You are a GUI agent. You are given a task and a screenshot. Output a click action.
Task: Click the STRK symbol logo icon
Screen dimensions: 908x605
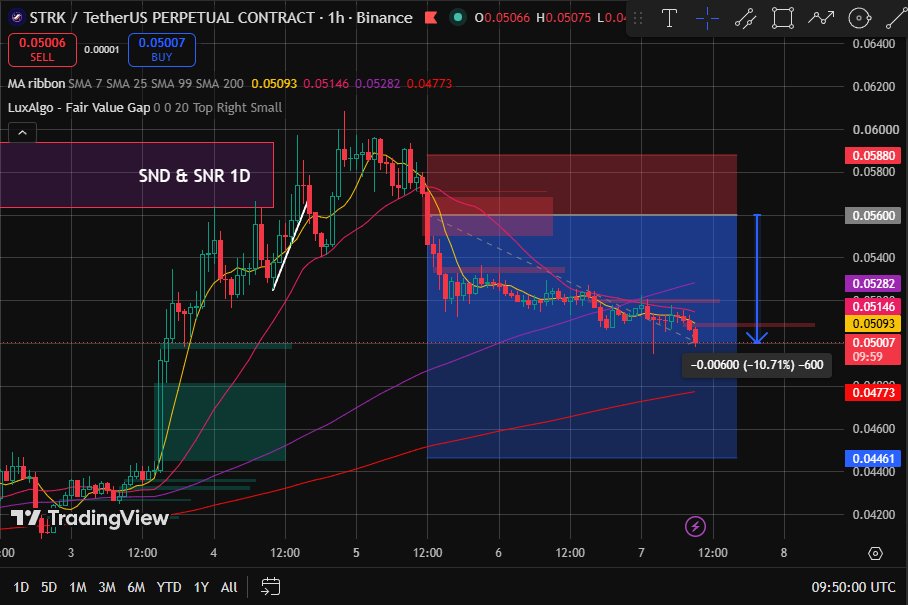coord(17,18)
